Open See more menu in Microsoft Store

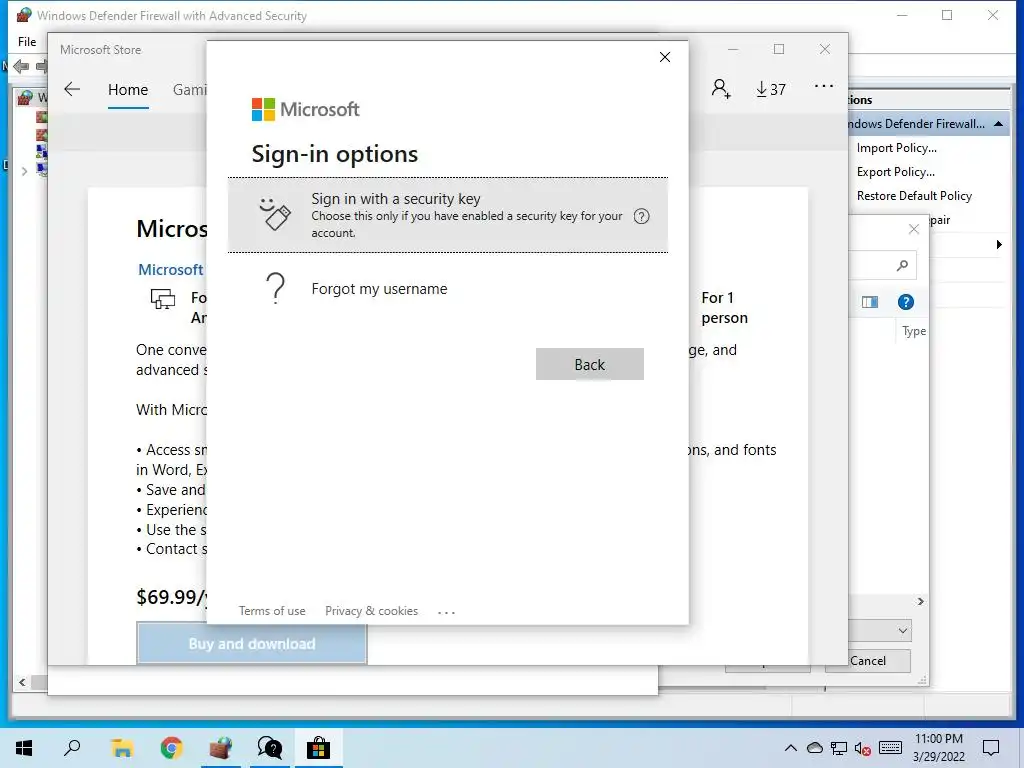click(824, 86)
